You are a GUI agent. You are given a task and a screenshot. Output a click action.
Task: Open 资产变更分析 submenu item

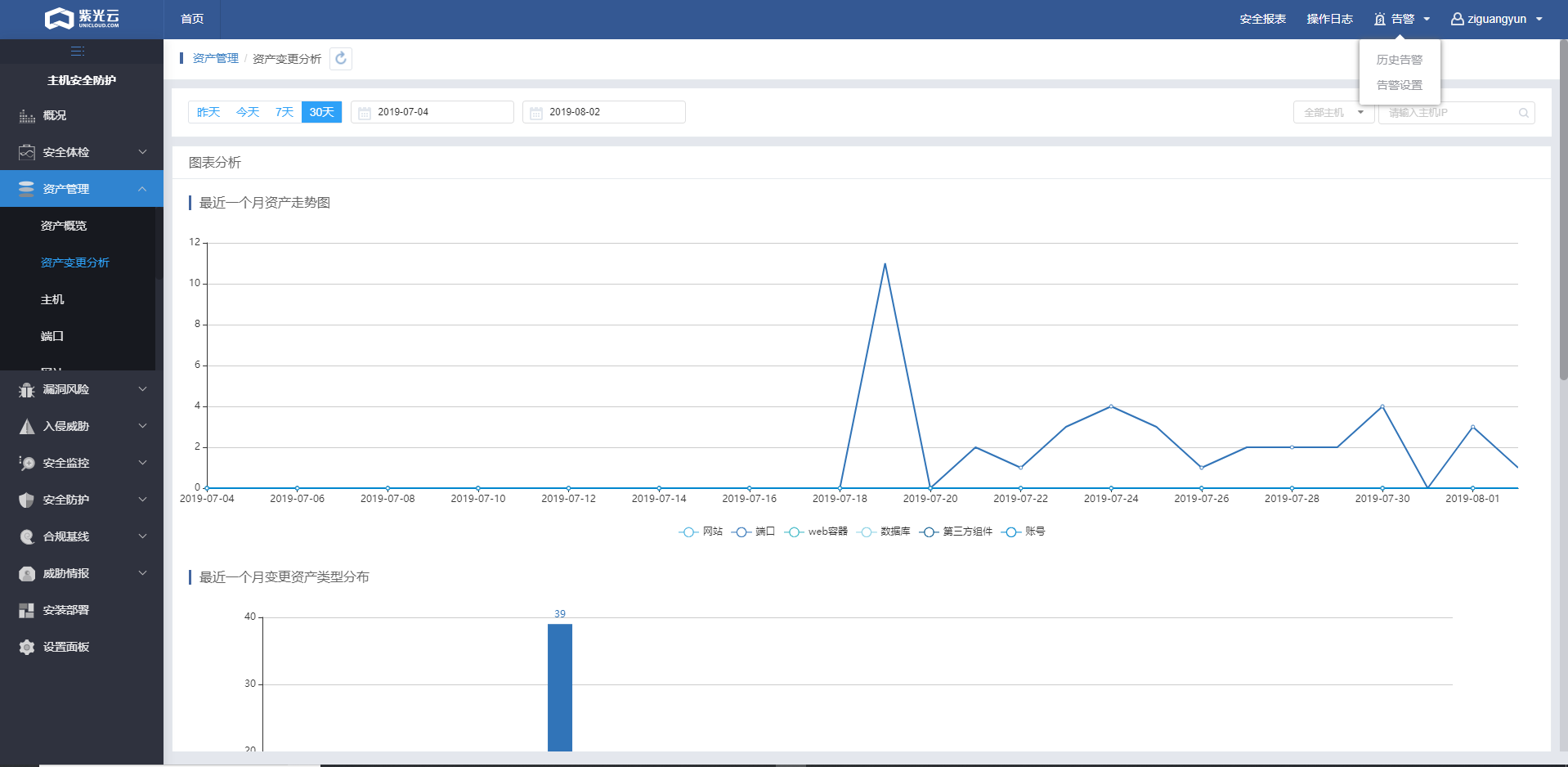[75, 262]
